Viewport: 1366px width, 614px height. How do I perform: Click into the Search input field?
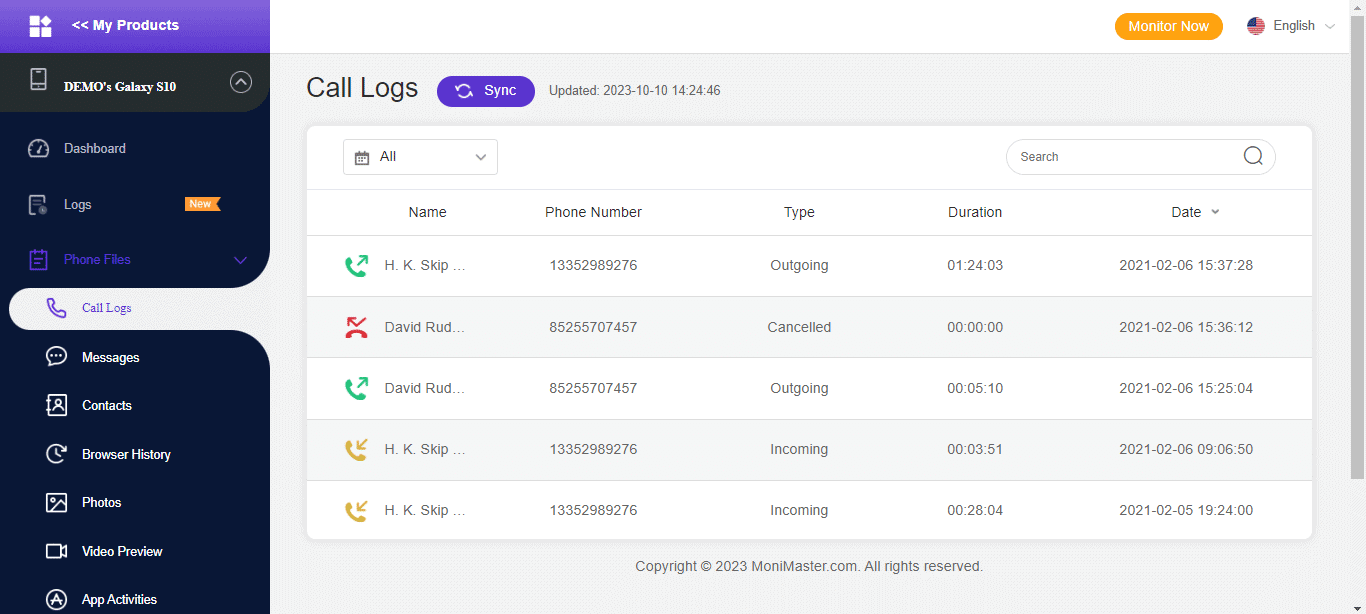(1120, 157)
